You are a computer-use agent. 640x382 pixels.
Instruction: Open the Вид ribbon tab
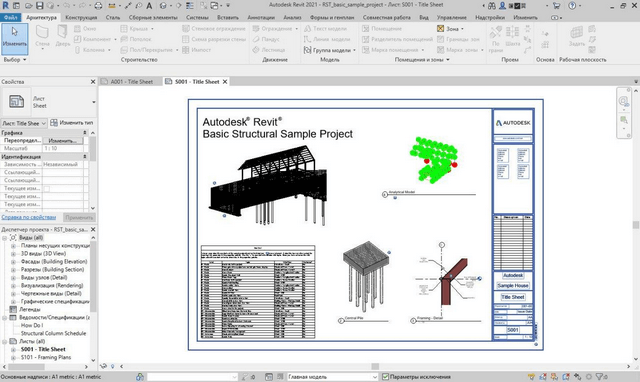(x=424, y=18)
